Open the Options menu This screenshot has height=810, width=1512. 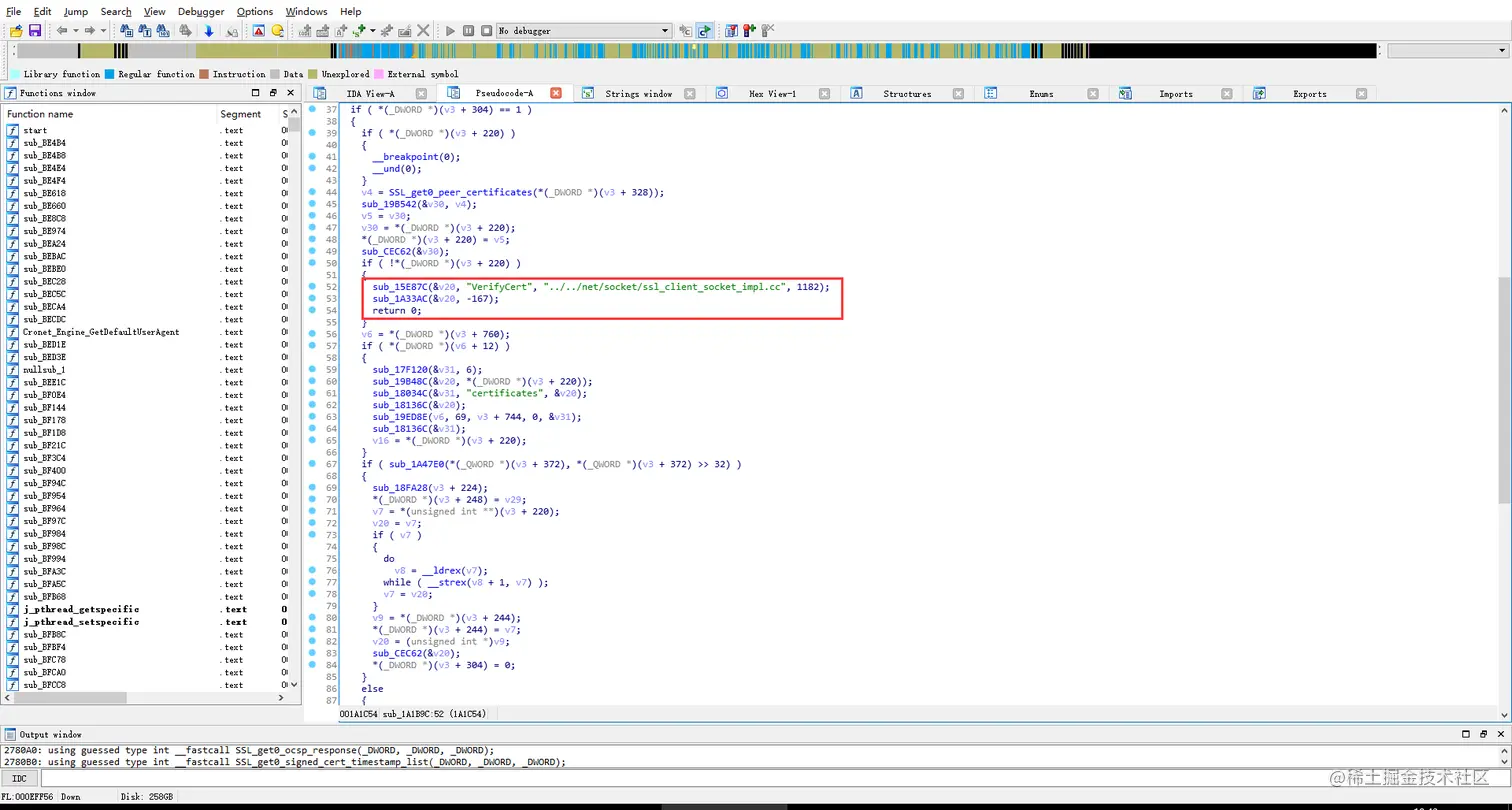tap(255, 11)
